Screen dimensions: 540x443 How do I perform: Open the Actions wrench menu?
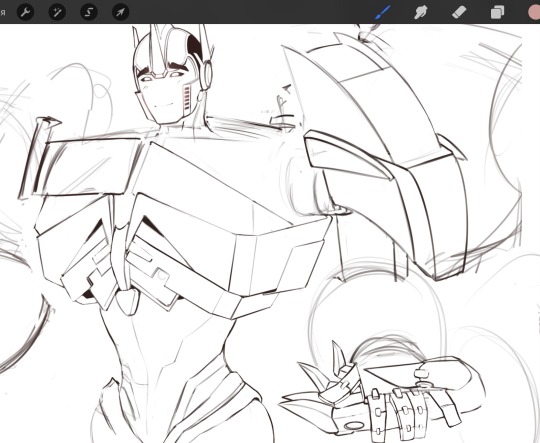click(25, 13)
